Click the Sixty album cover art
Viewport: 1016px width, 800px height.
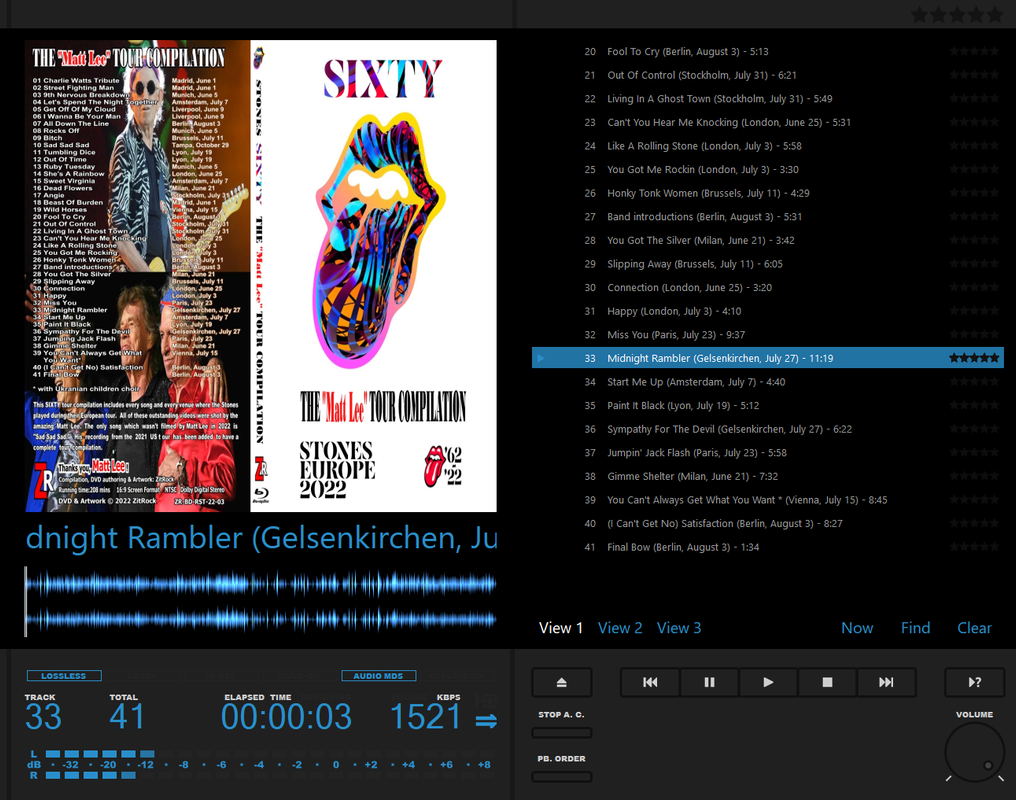coord(260,276)
